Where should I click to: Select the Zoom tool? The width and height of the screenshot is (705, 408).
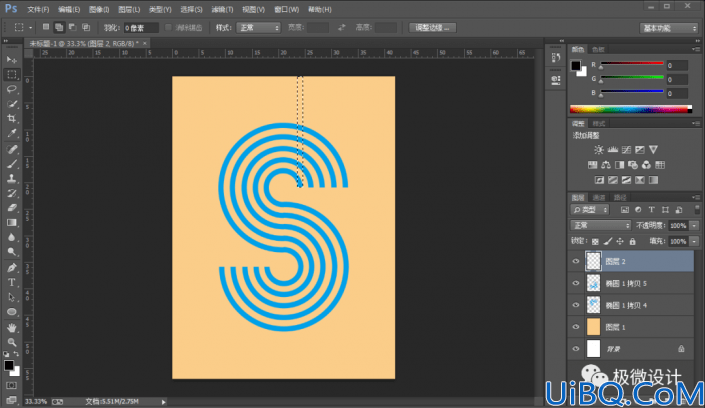point(12,342)
